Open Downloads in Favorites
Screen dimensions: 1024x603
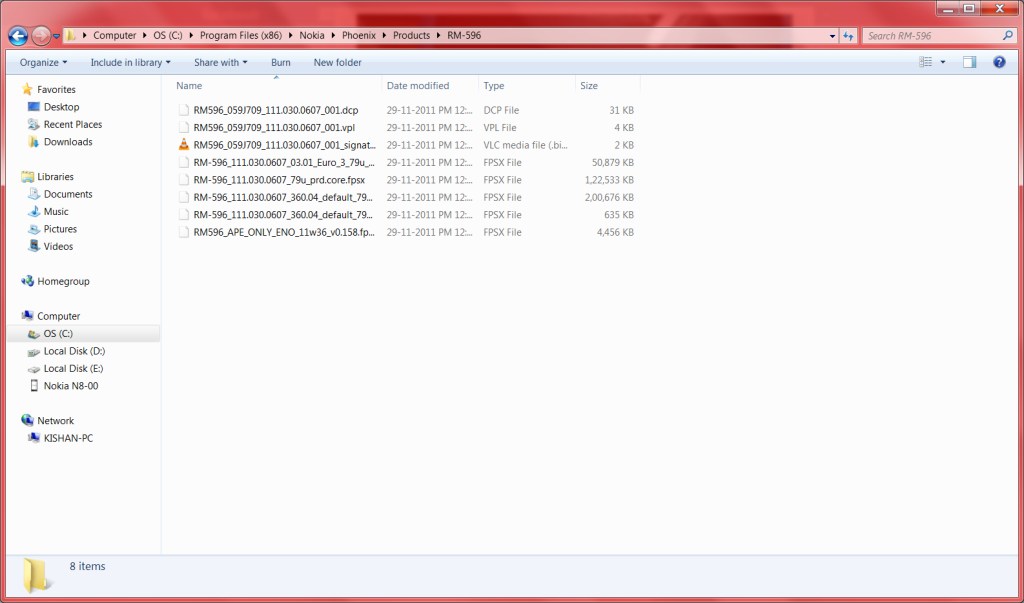pyautogui.click(x=68, y=142)
